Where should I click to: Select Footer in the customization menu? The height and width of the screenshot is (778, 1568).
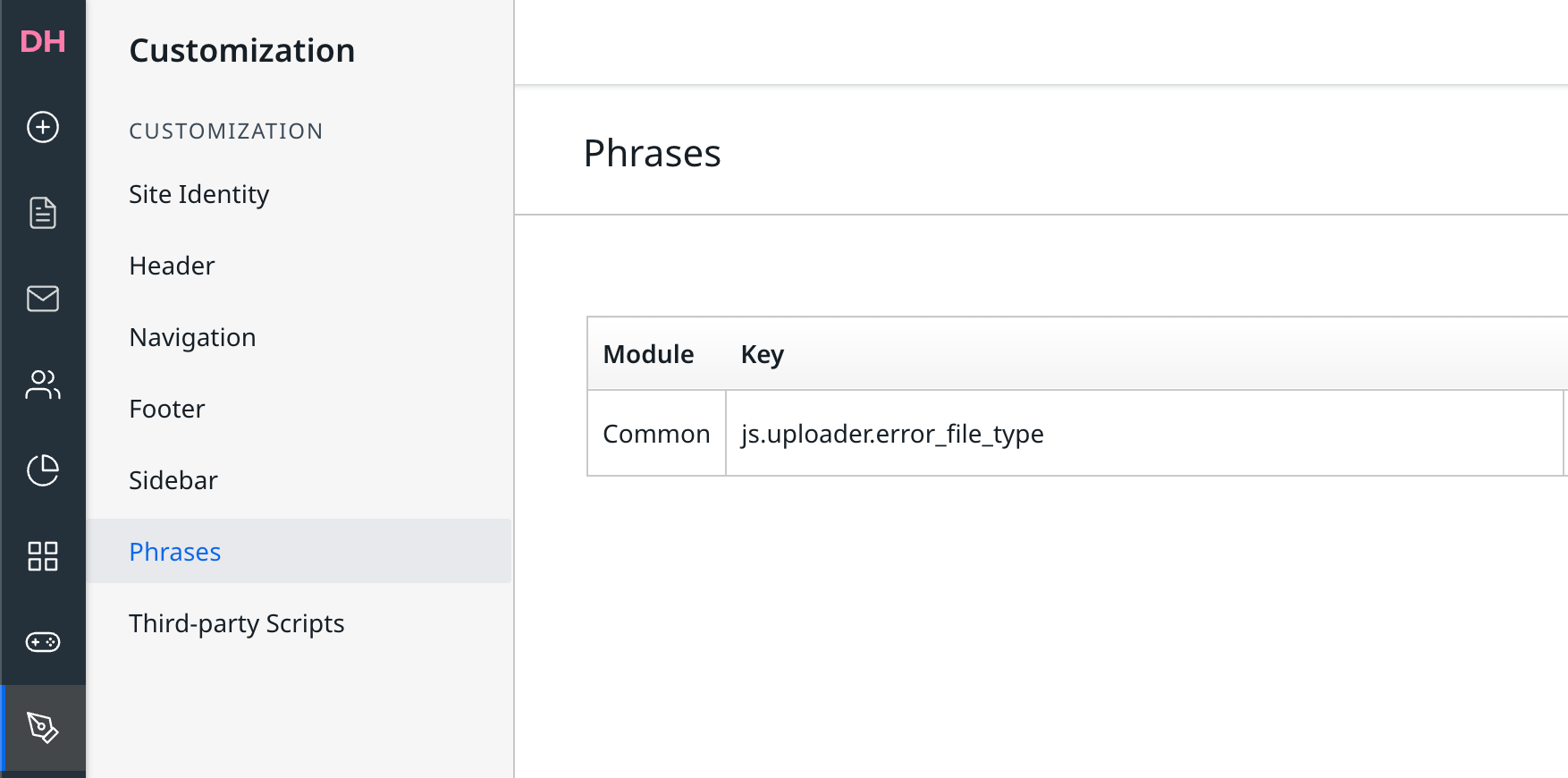(x=167, y=409)
